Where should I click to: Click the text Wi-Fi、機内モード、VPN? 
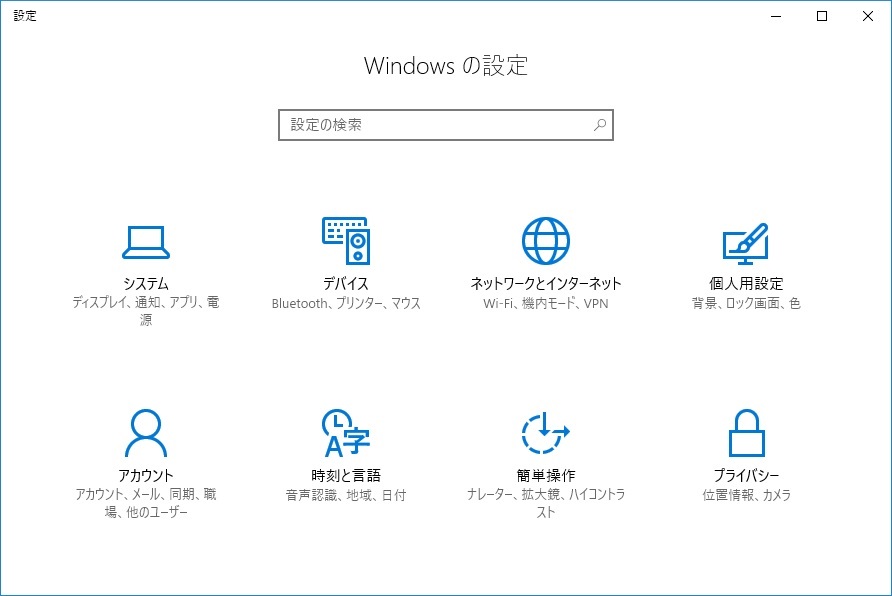[x=546, y=303]
